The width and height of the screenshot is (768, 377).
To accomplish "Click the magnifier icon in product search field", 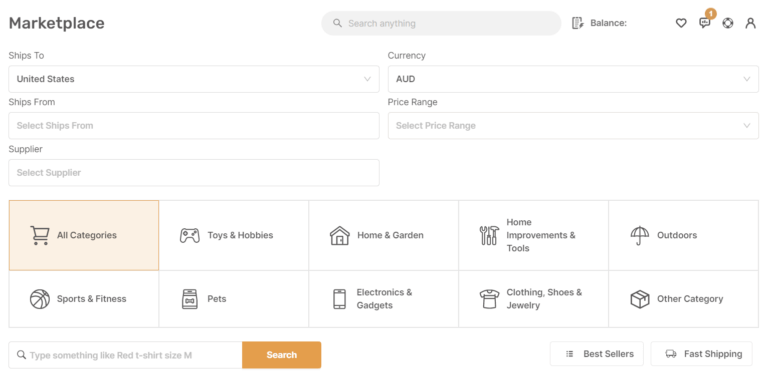I will click(21, 354).
